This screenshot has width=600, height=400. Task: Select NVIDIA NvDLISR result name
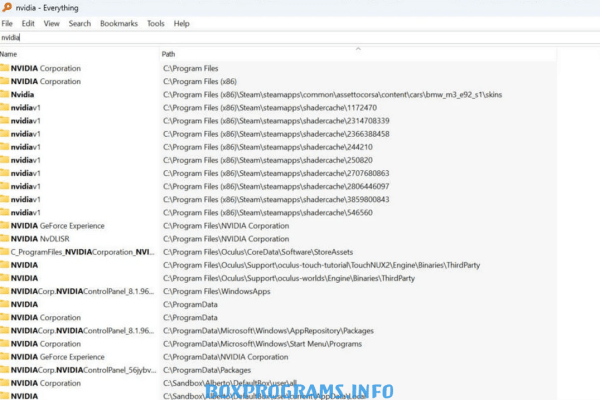pyautogui.click(x=40, y=238)
